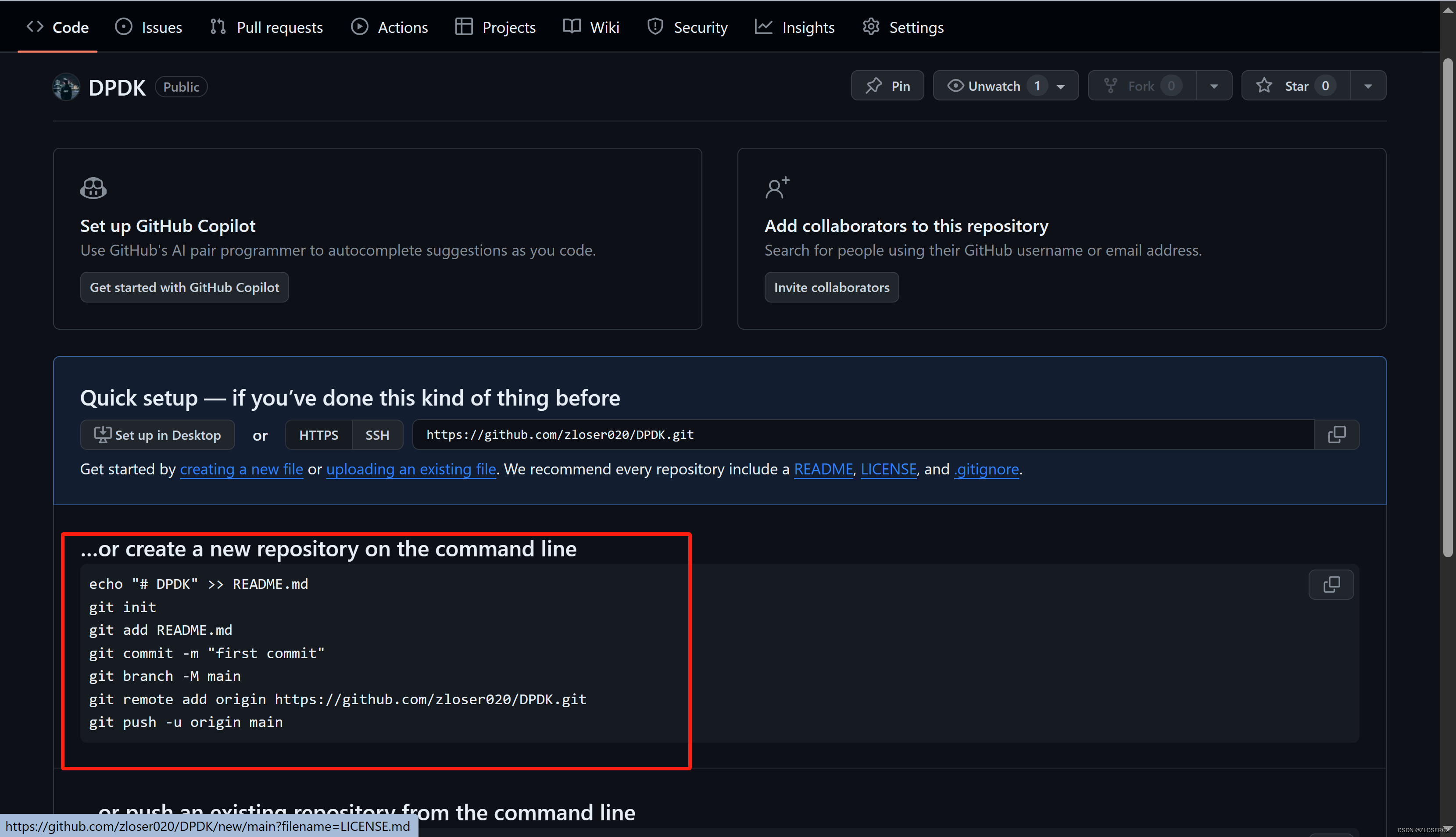Open the README link
Viewport: 1456px width, 837px height.
click(823, 469)
